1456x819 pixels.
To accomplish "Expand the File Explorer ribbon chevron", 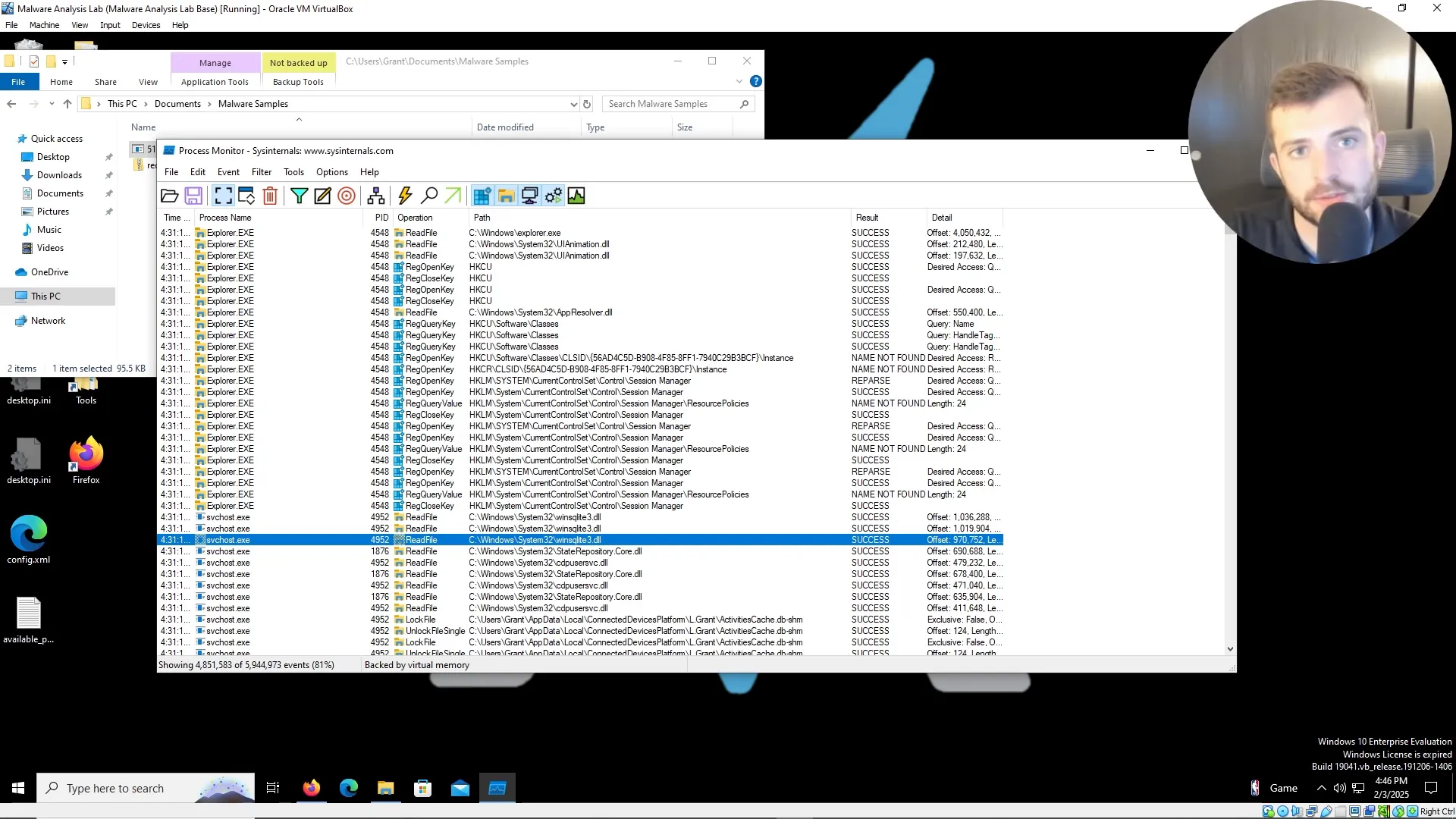I will pyautogui.click(x=739, y=82).
